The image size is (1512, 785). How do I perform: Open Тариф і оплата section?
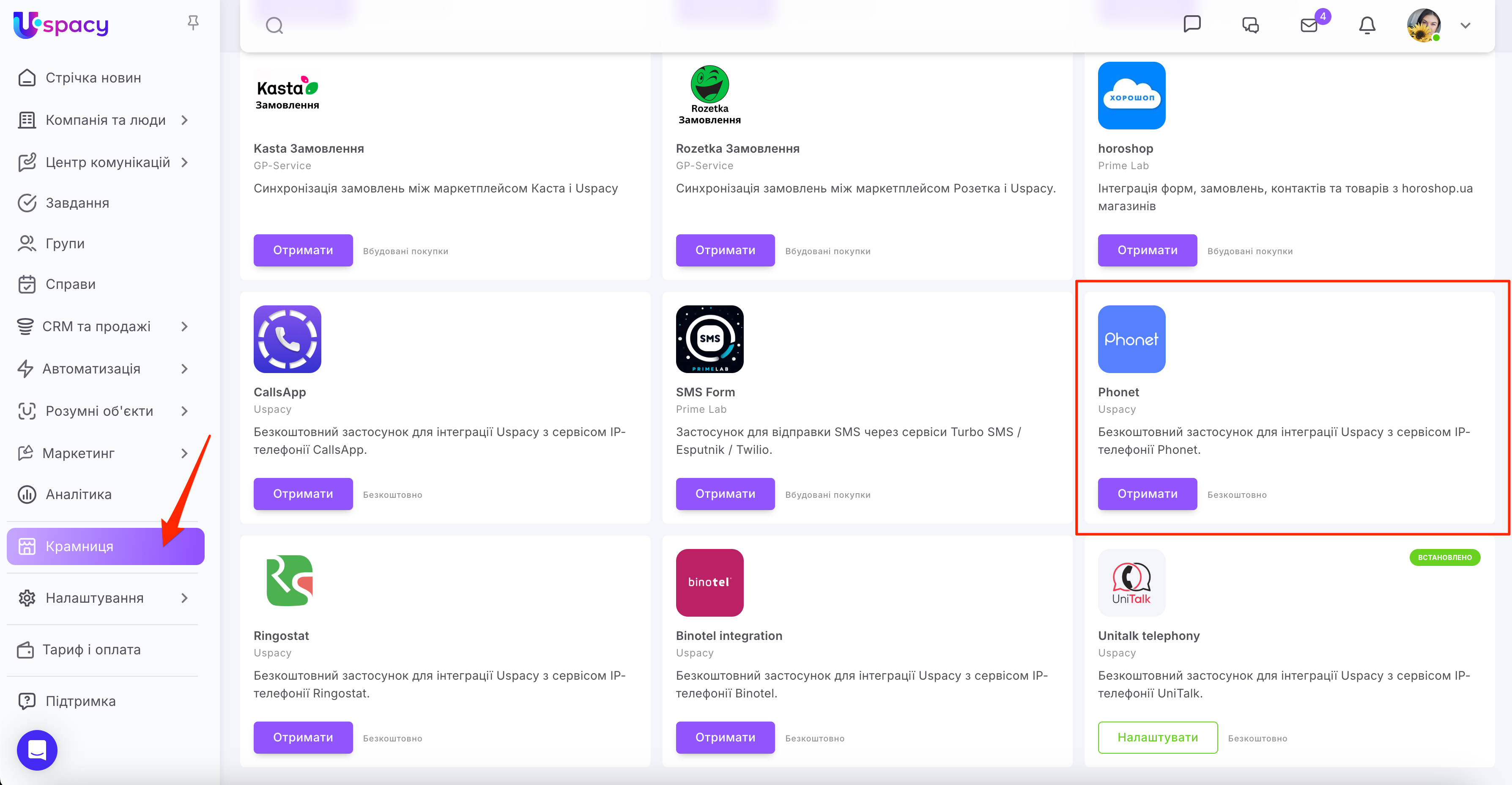91,649
